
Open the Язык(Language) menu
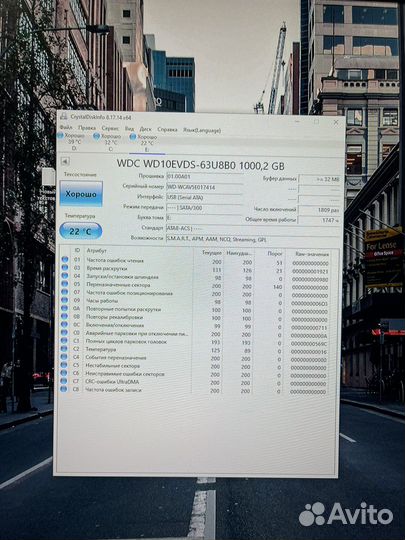pos(202,131)
